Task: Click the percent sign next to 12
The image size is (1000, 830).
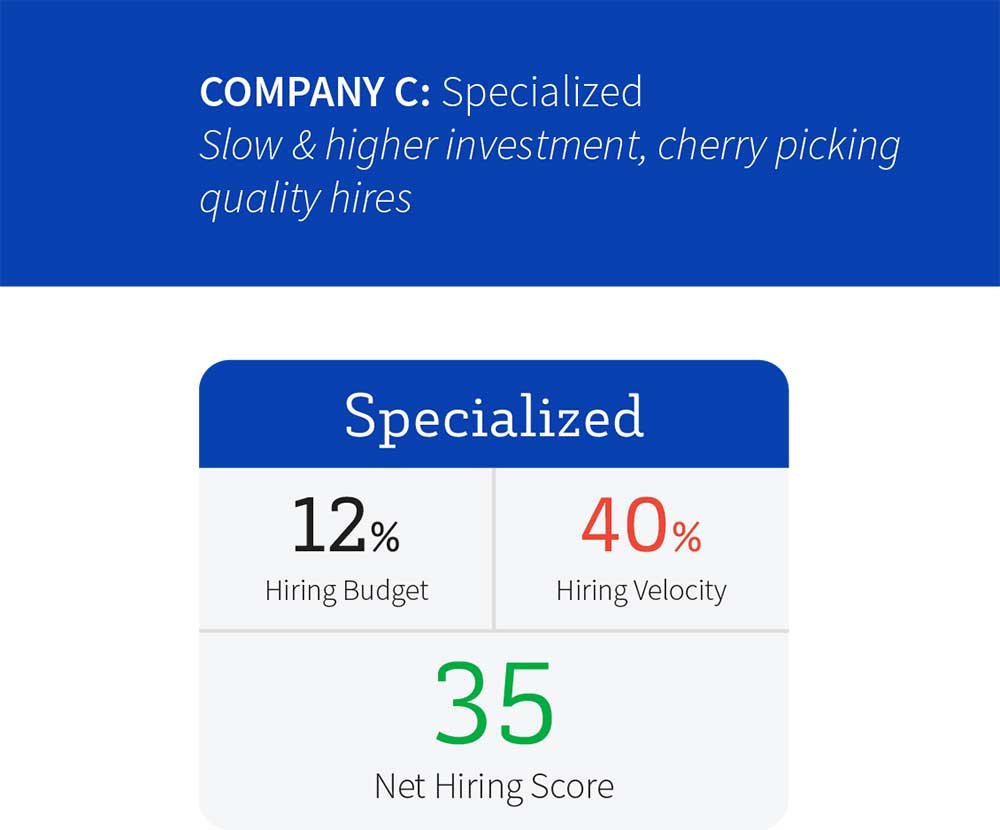Action: [x=385, y=537]
